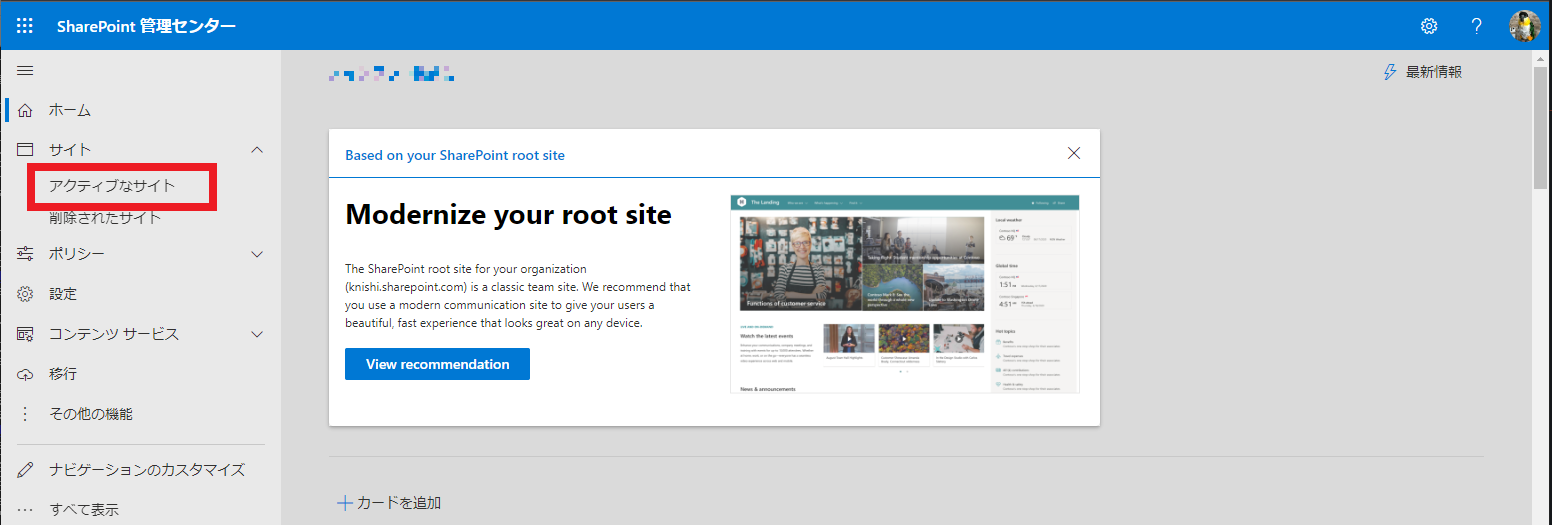The height and width of the screenshot is (525, 1552).
Task: Open the user profile avatar
Action: (x=1524, y=26)
